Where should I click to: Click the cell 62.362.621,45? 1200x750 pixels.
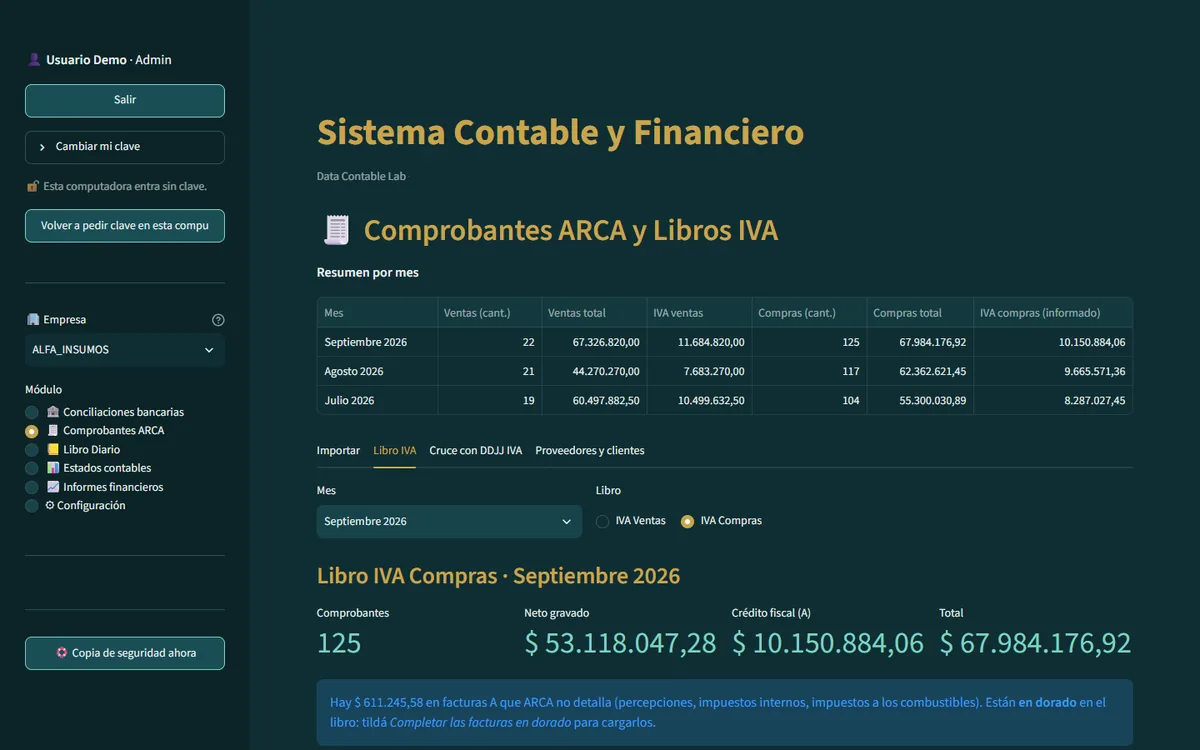[920, 371]
